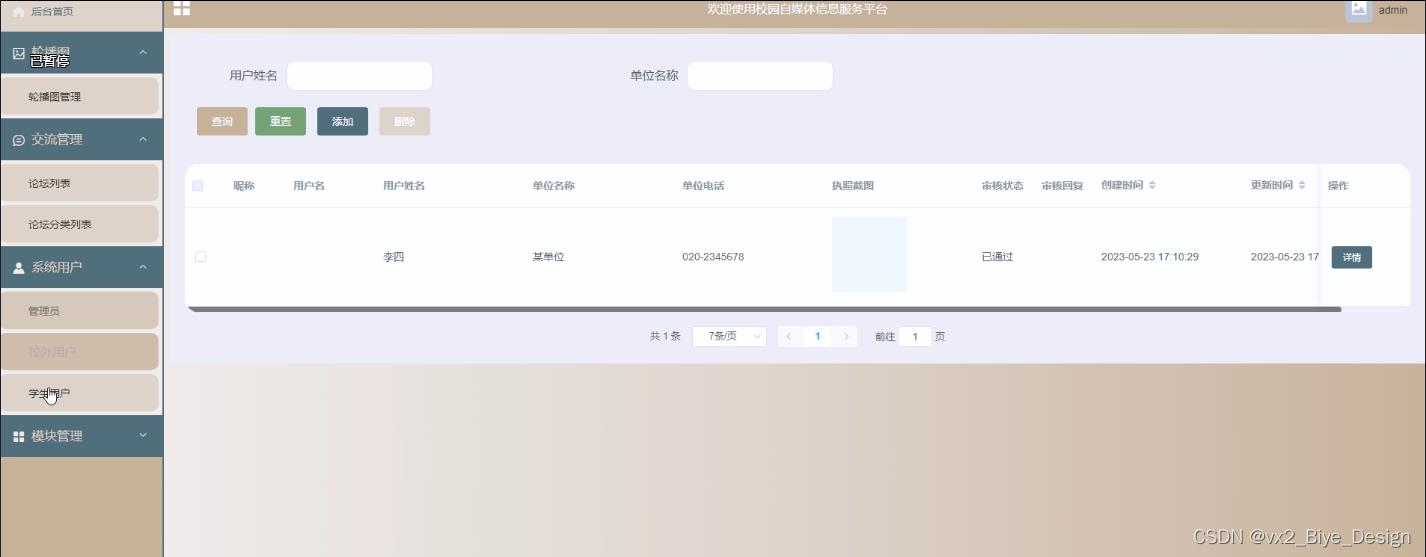Click the 2023-05-23 17:10:29 creation time cell
This screenshot has height=557, width=1426.
tap(1150, 257)
